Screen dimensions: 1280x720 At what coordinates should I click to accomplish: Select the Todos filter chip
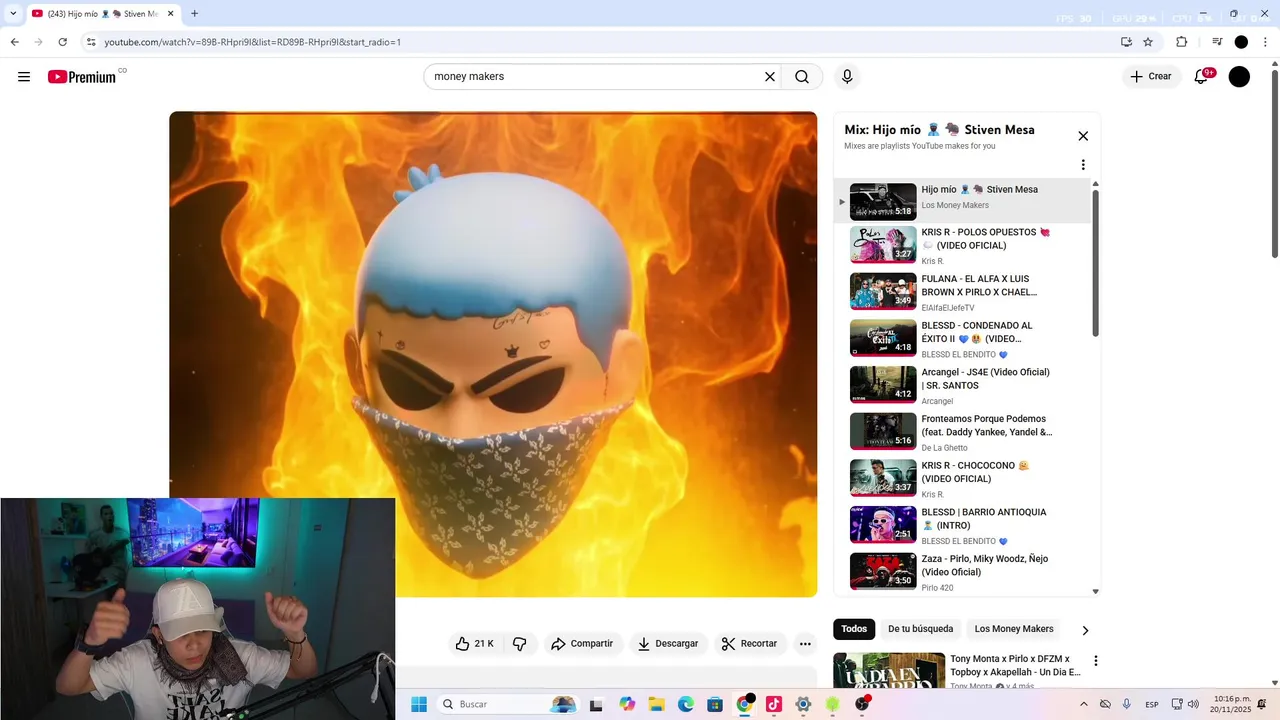pyautogui.click(x=854, y=629)
